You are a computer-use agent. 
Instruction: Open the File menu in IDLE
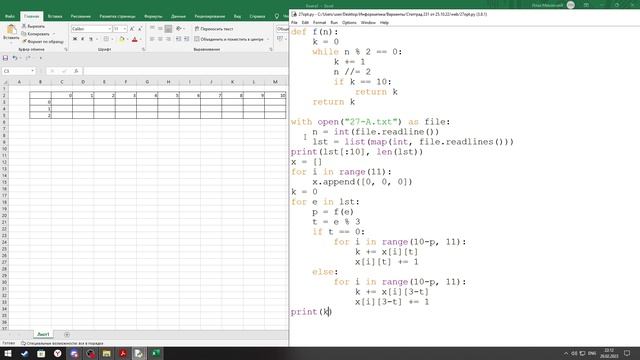click(294, 22)
